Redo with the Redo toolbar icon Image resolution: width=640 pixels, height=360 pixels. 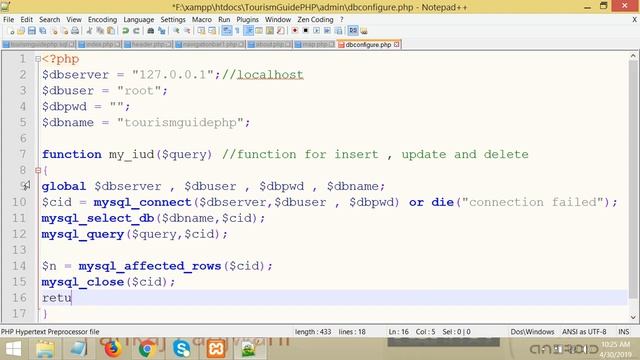click(136, 31)
